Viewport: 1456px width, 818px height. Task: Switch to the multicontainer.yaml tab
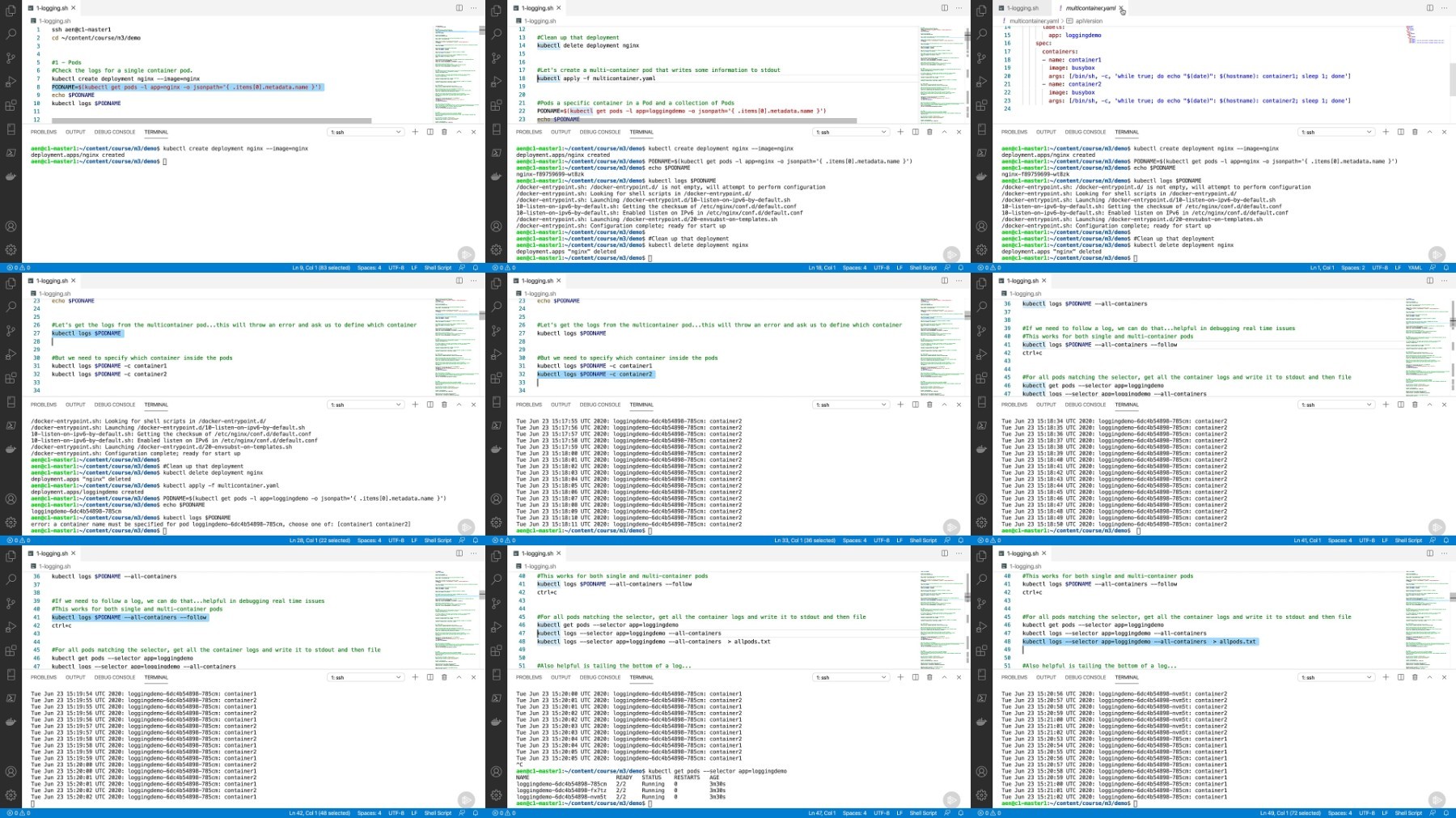coord(1090,8)
